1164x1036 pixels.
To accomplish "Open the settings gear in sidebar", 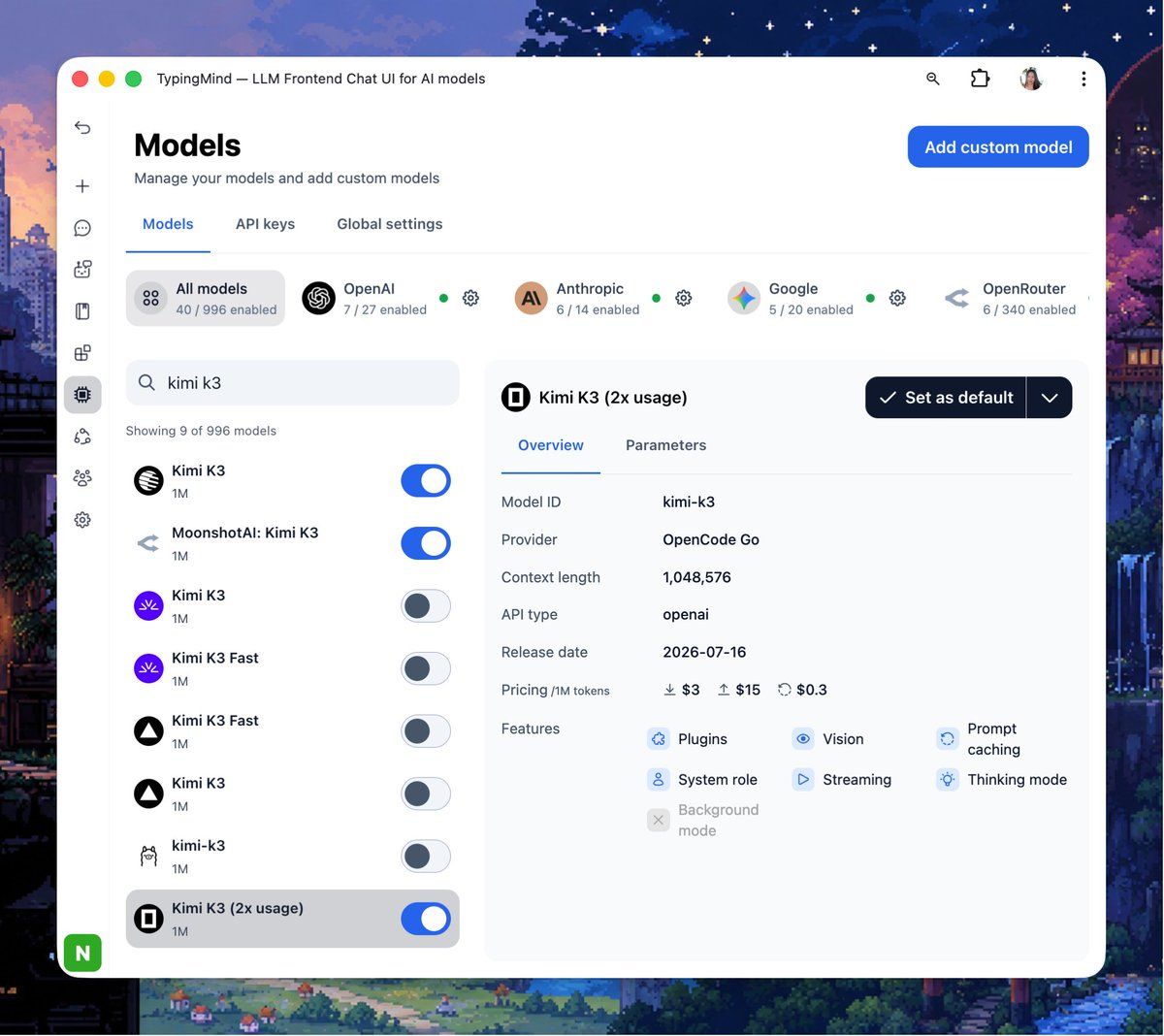I will 82,520.
